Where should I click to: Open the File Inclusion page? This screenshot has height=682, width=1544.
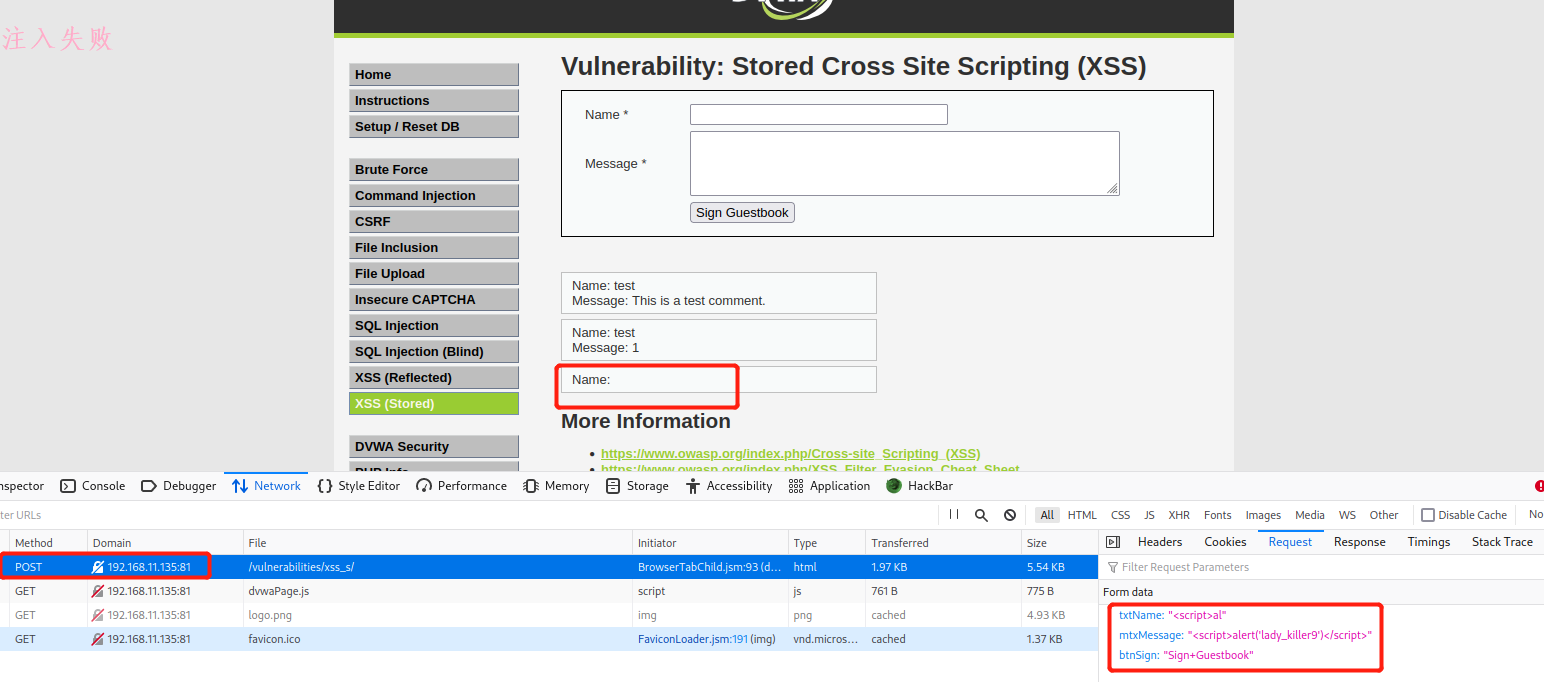(x=434, y=248)
